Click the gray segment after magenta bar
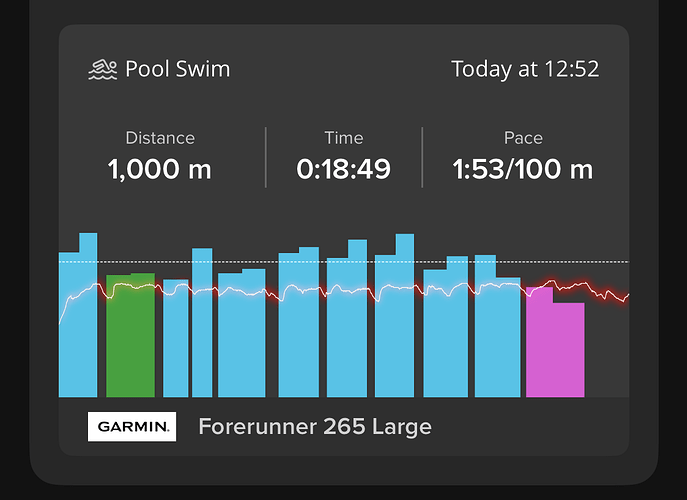Screen dimensions: 687x500 [x=606, y=350]
